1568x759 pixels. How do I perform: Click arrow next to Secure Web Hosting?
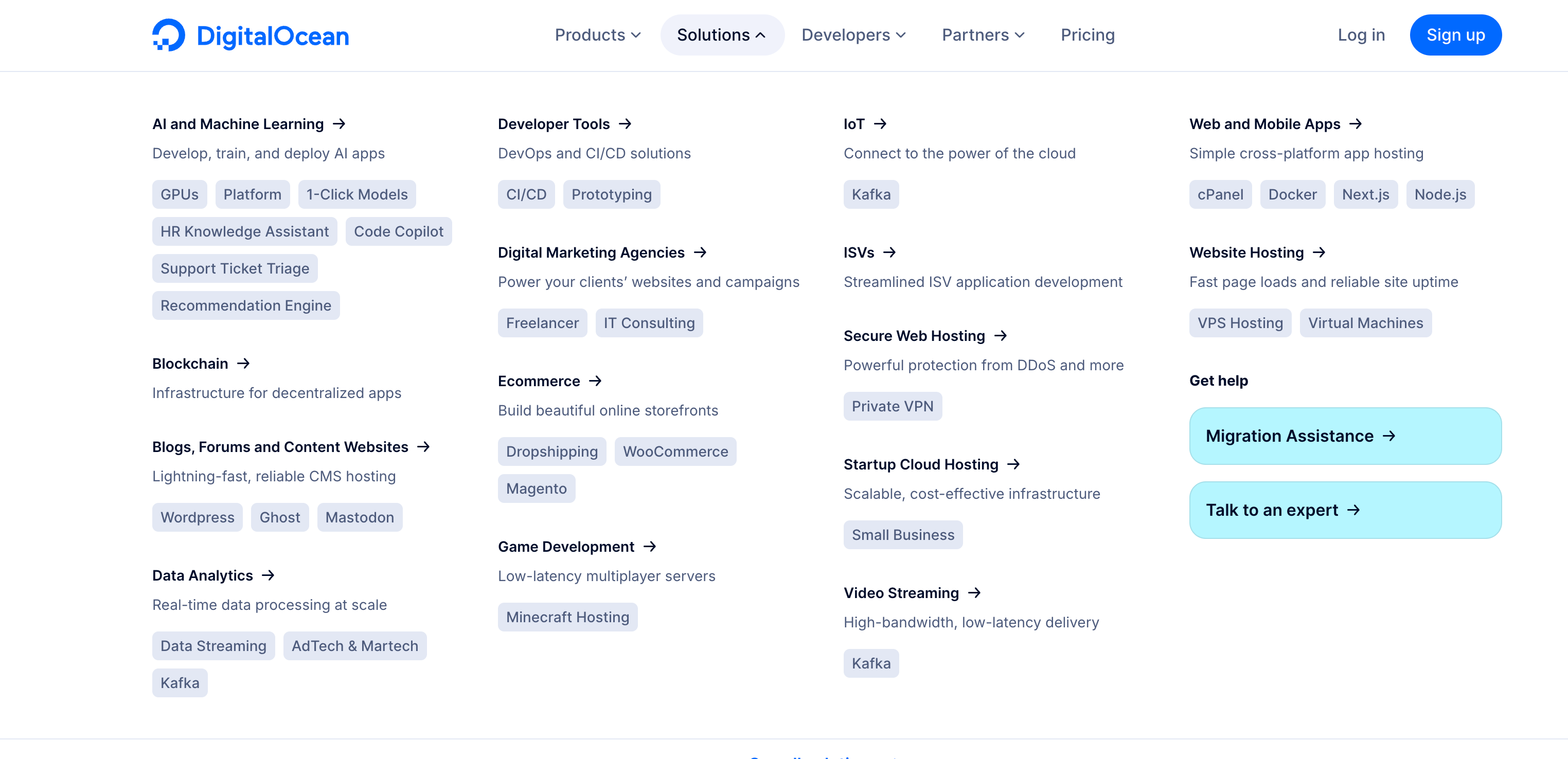click(x=1001, y=336)
